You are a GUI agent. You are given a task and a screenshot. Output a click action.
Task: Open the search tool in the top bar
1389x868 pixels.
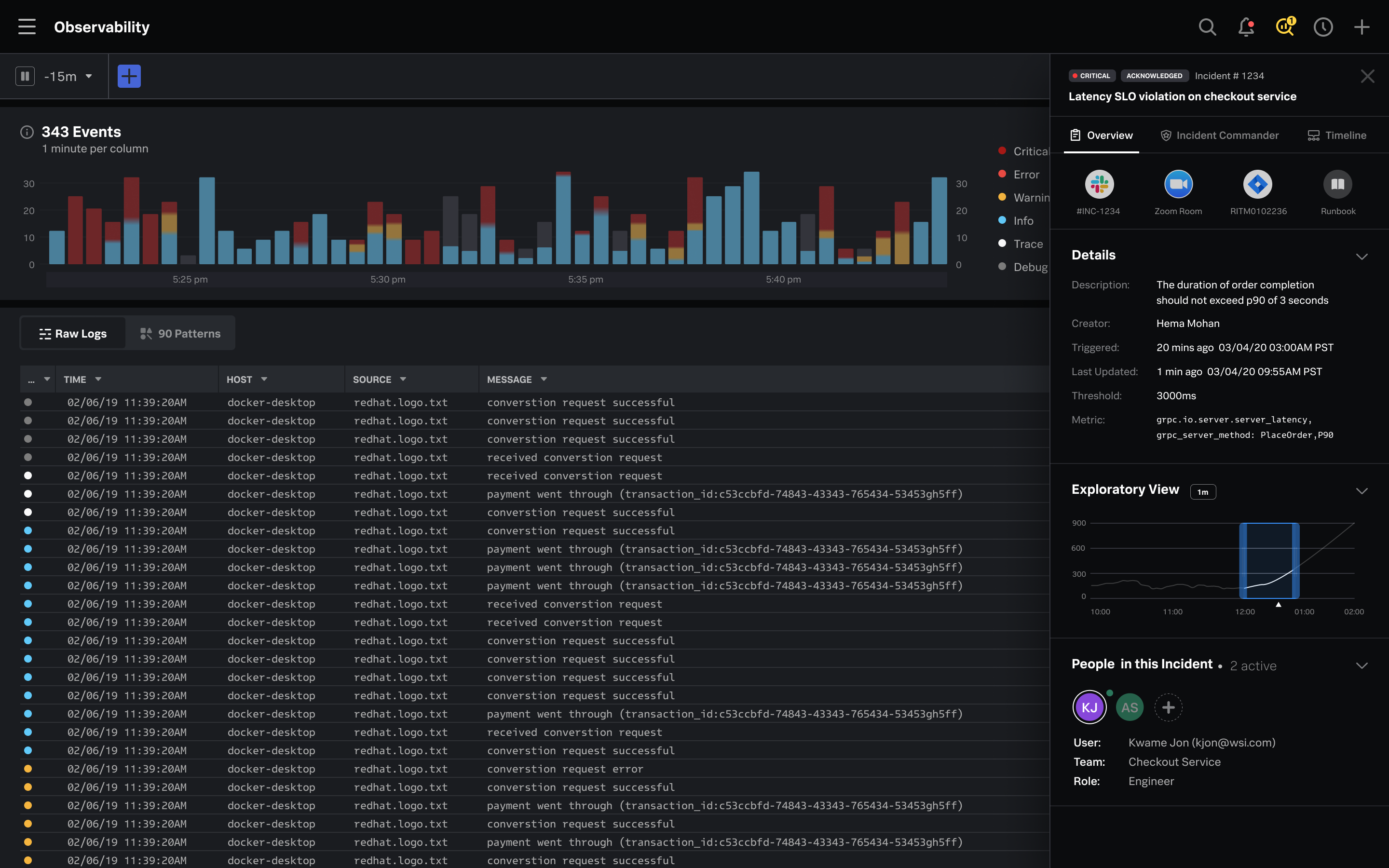pos(1208,27)
